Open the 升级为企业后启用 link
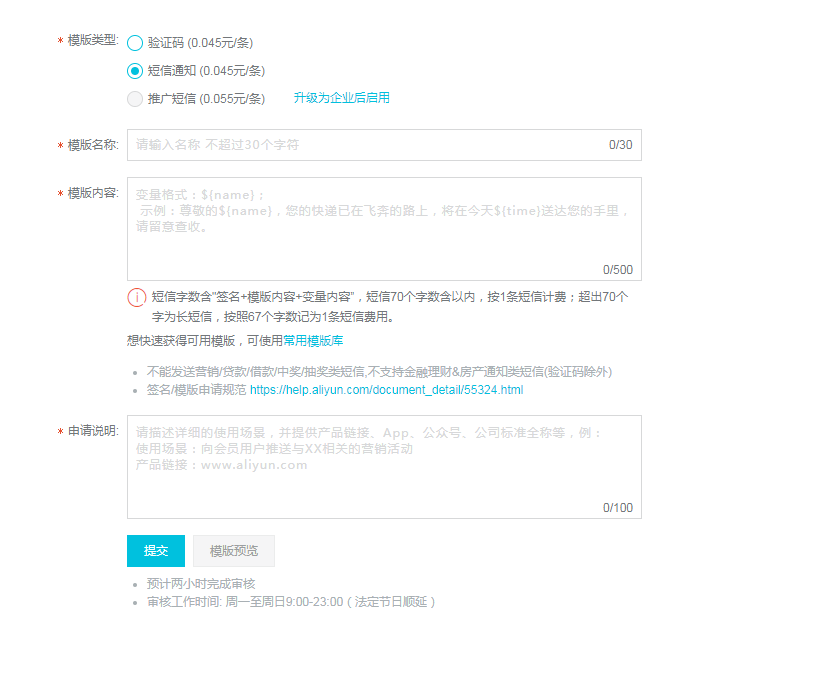 pos(341,98)
